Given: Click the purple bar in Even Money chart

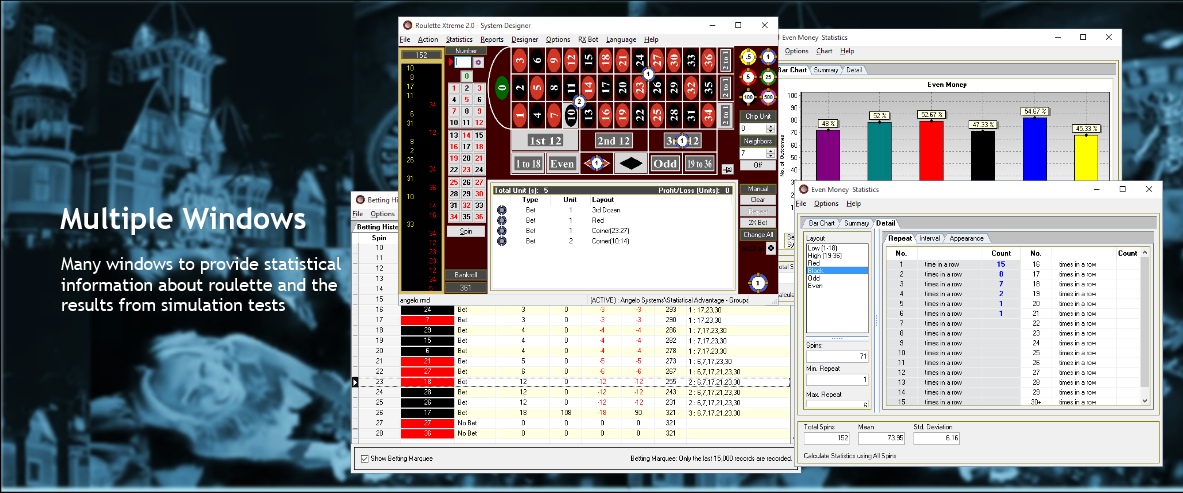Looking at the screenshot, I should click(x=828, y=155).
